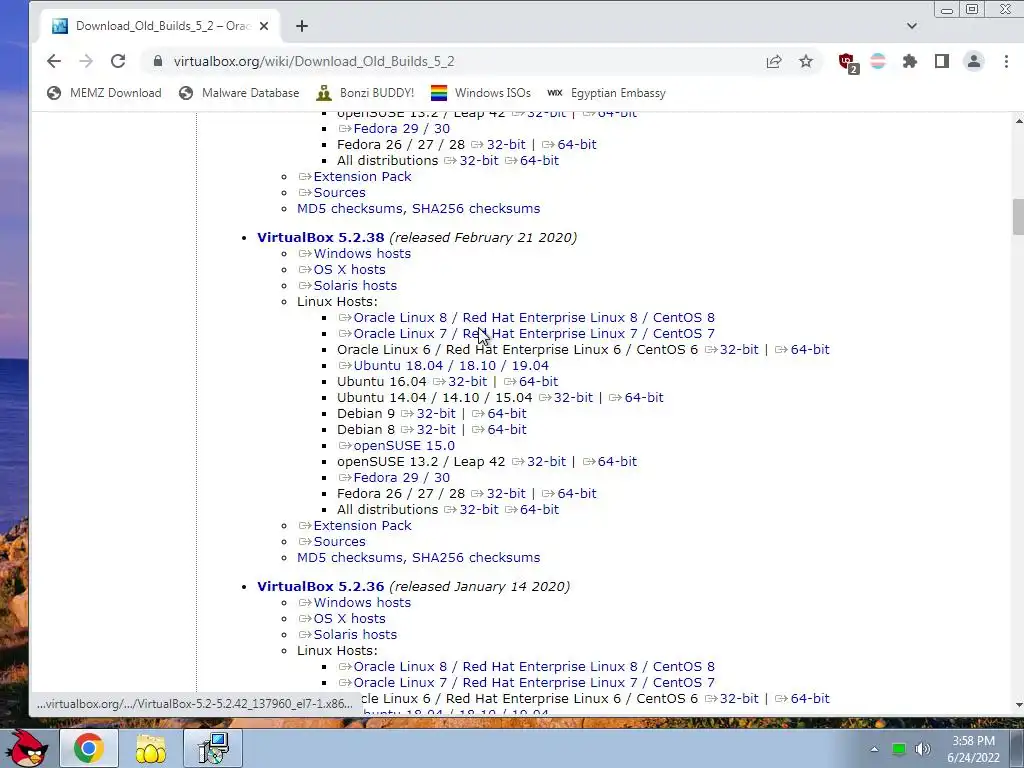This screenshot has width=1024, height=768.
Task: Open 5.2.38 SHA256 checksums
Action: (476, 558)
